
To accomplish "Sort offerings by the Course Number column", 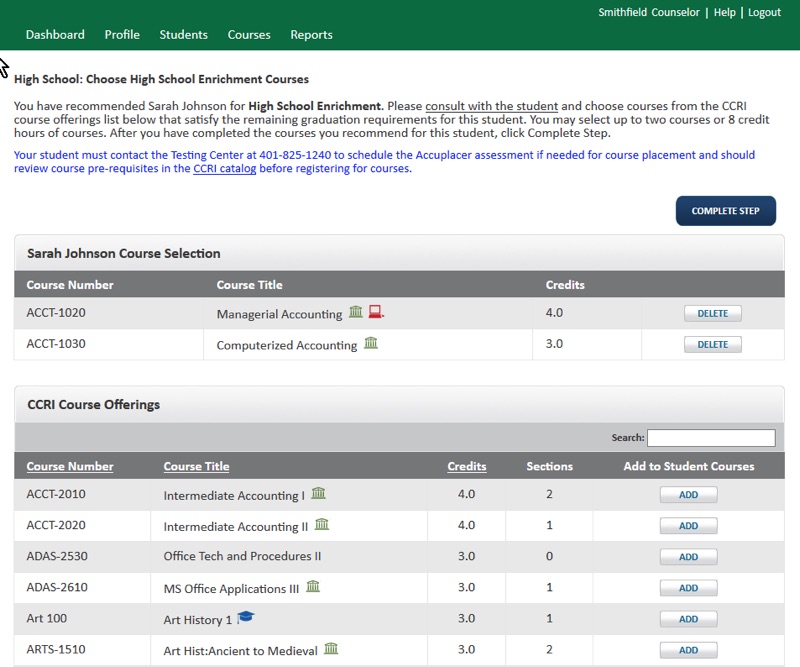I will 70,466.
